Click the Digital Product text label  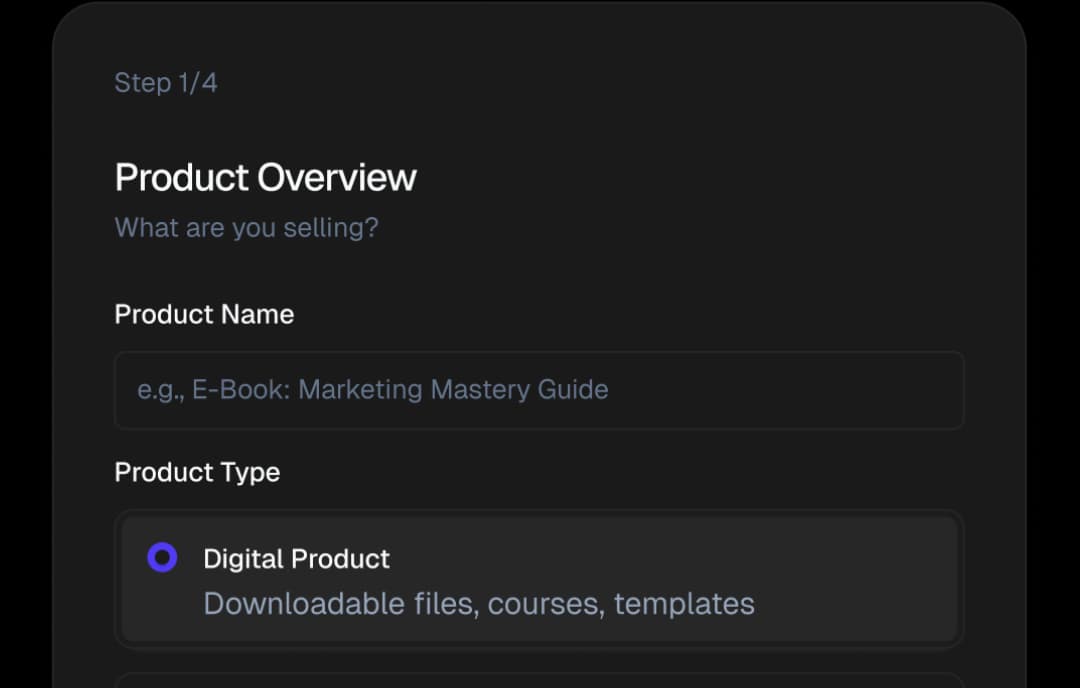tap(296, 558)
